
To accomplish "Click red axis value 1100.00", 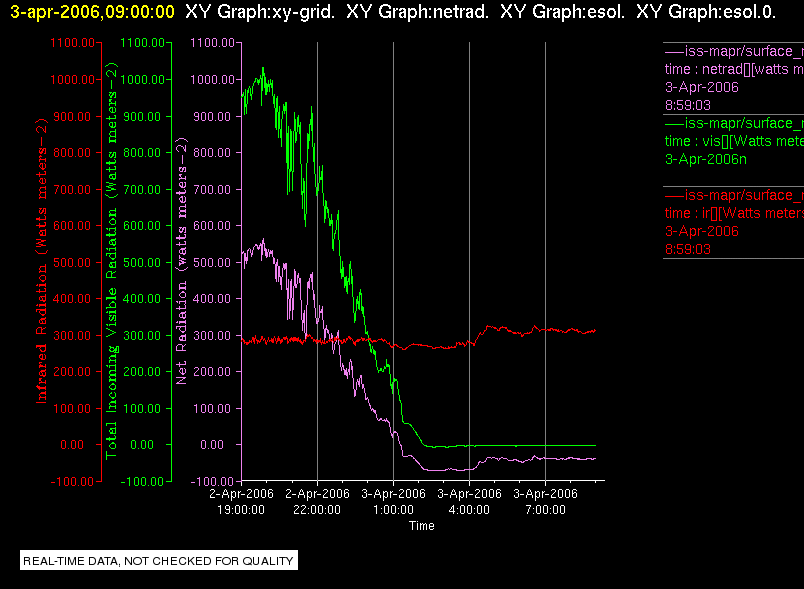I will click(x=72, y=43).
